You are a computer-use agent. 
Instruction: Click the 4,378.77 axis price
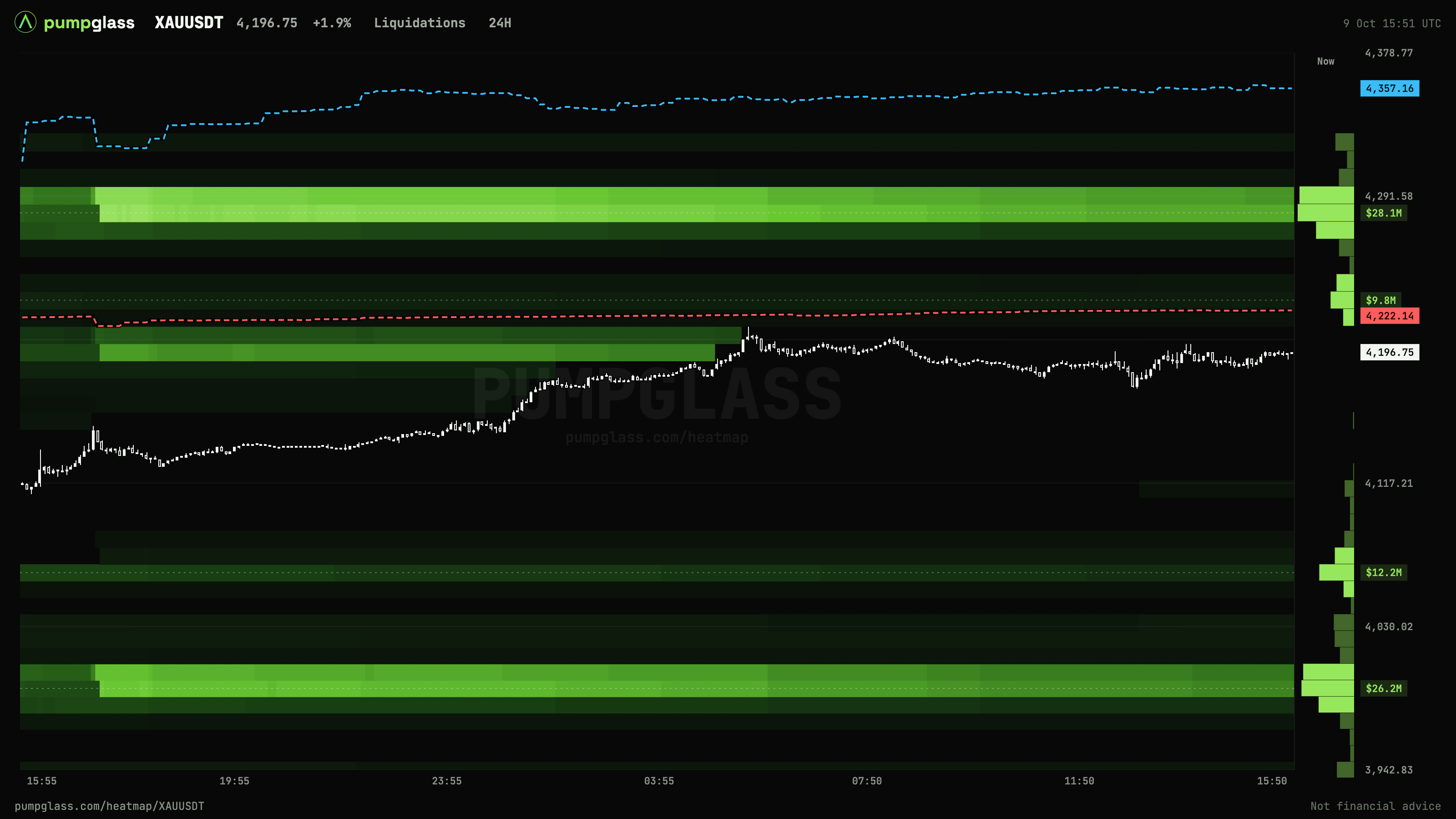(1389, 53)
